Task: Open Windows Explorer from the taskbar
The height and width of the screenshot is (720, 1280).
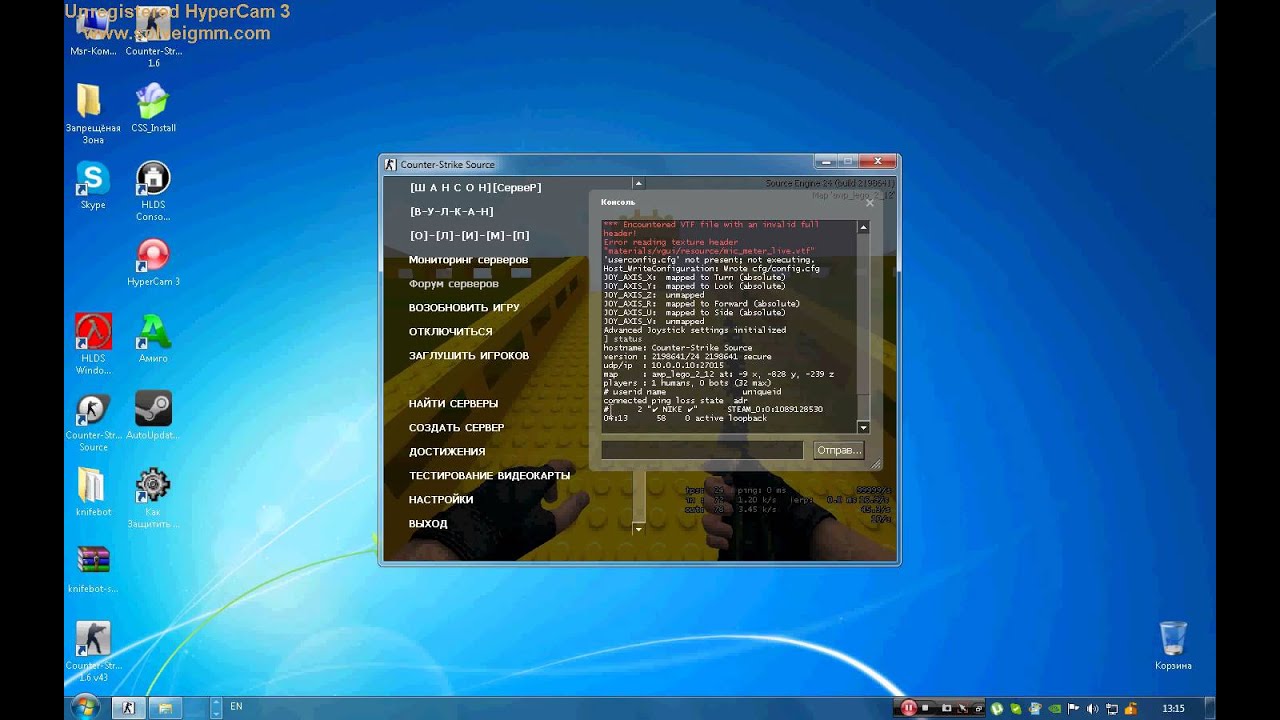Action: coord(164,707)
